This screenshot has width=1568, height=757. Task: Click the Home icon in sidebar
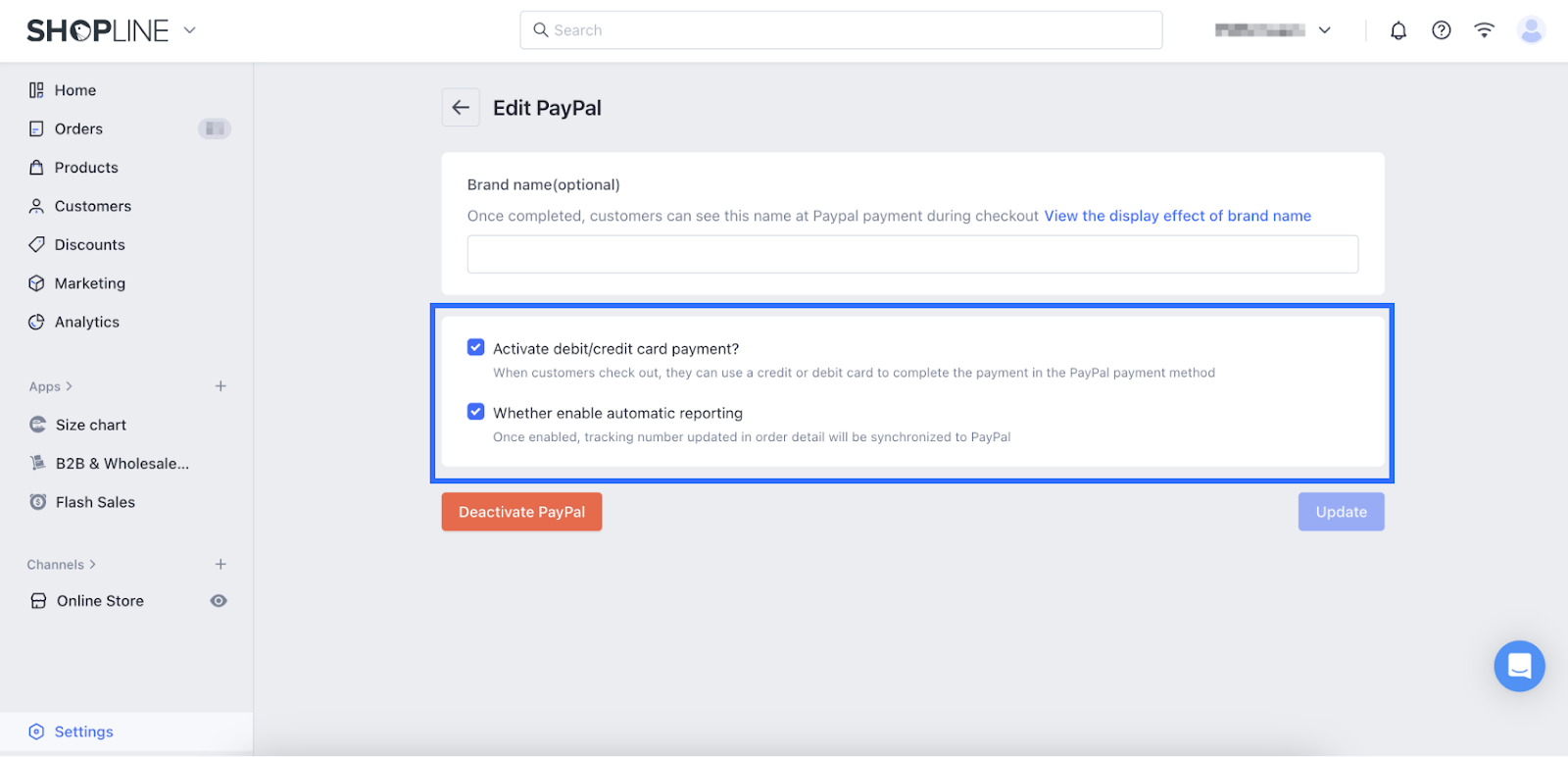coord(36,90)
